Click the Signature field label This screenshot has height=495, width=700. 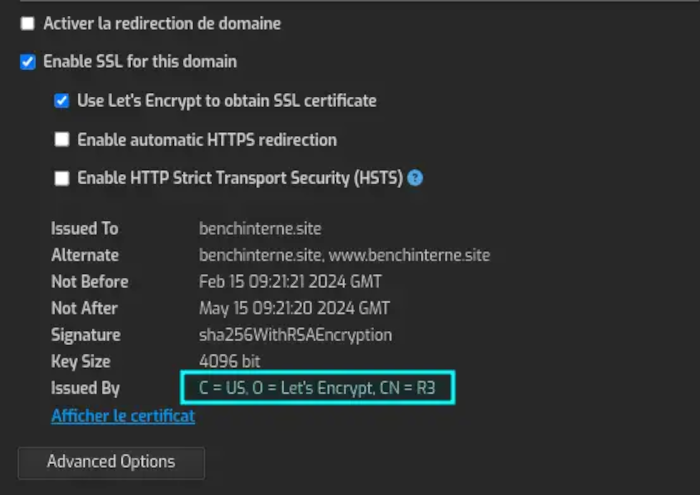pyautogui.click(x=85, y=335)
